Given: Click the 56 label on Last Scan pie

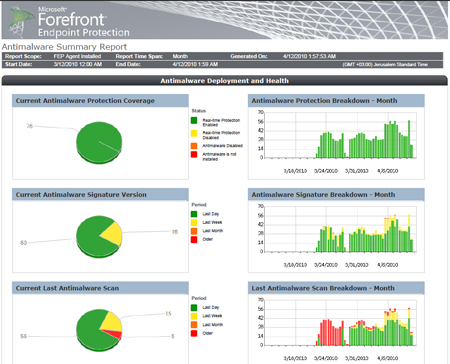Looking at the screenshot, I should click(23, 336).
